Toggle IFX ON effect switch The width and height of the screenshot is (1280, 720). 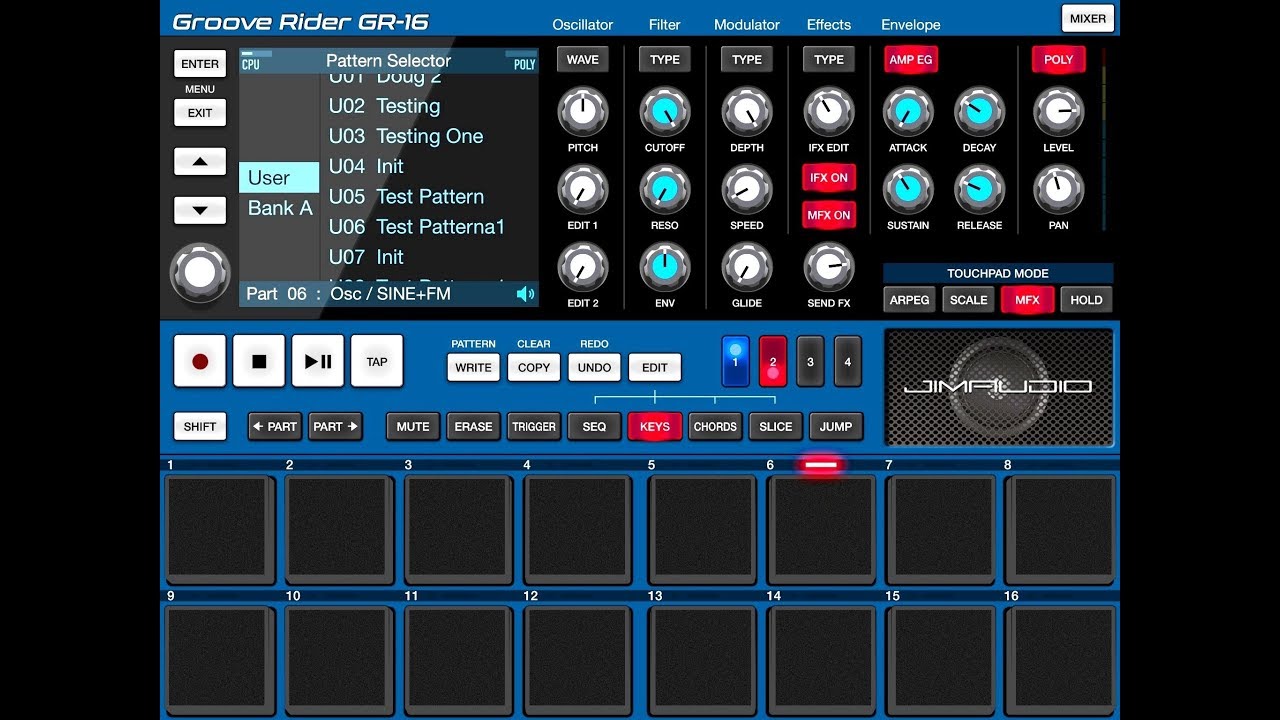point(829,177)
